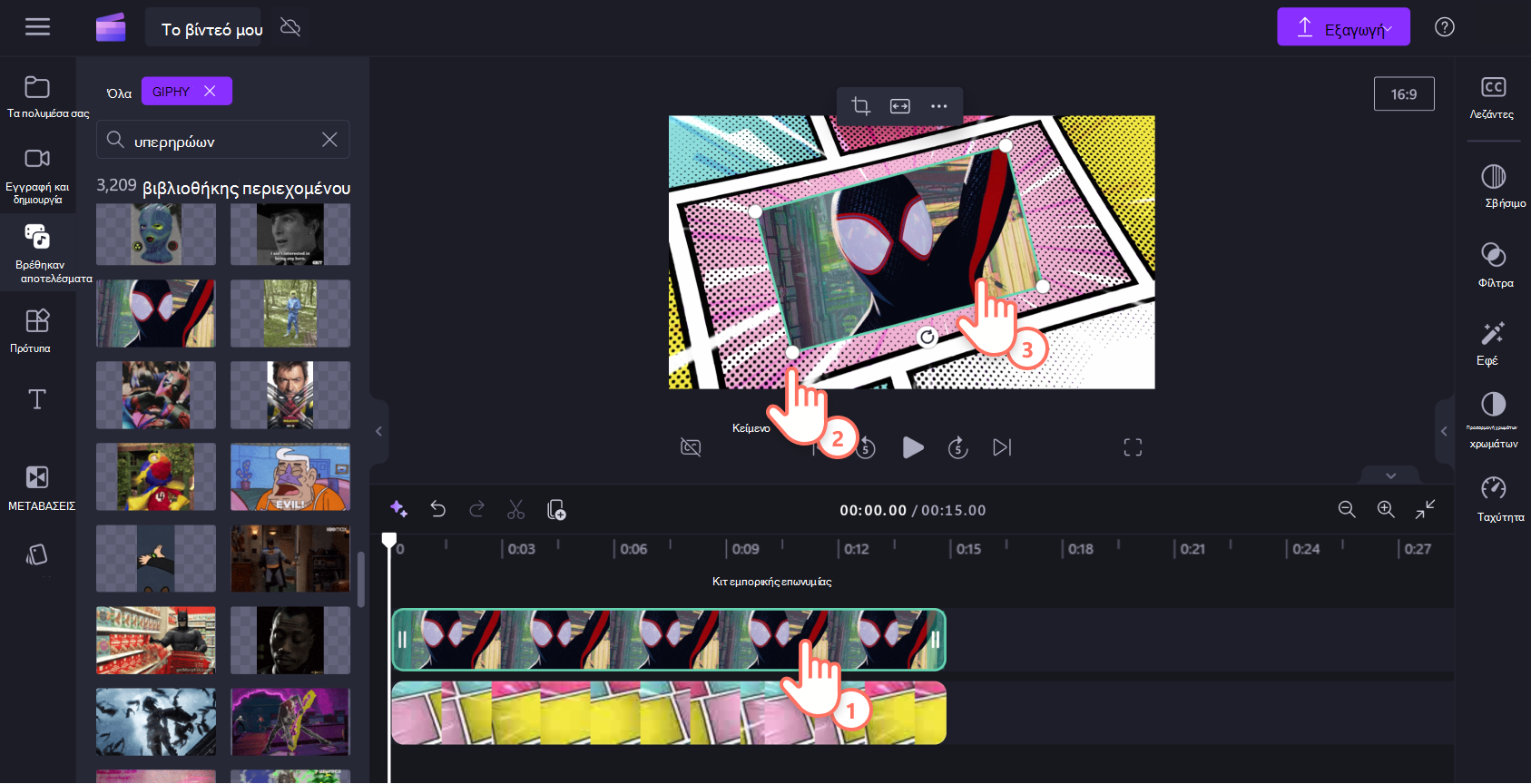Select the Όλα filter

[x=119, y=93]
